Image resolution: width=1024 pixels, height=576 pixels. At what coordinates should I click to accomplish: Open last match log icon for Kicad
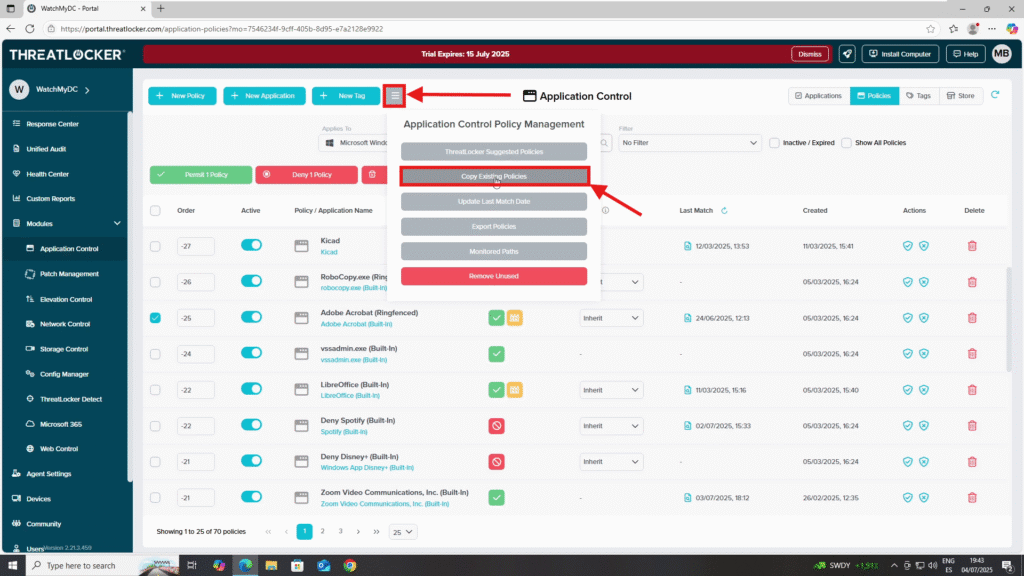click(687, 246)
